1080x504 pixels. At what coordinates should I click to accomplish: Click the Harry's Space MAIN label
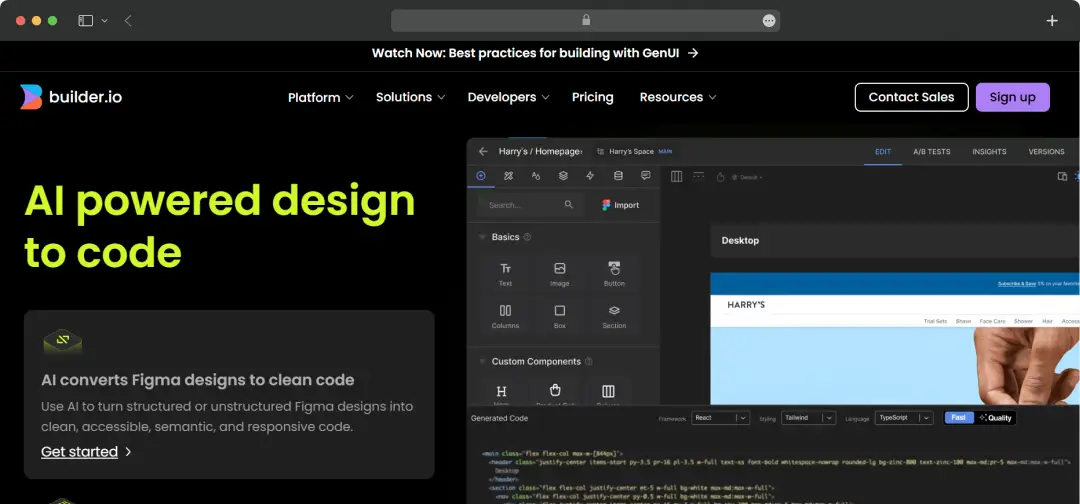click(x=634, y=151)
